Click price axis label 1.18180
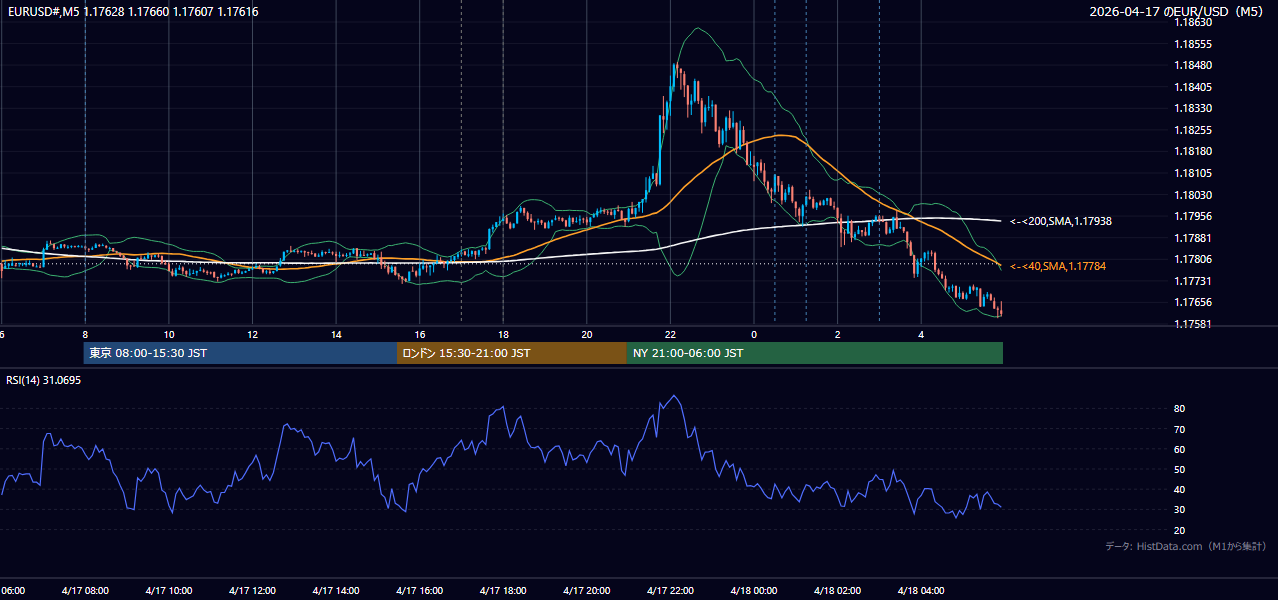Image resolution: width=1278 pixels, height=600 pixels. click(1193, 151)
